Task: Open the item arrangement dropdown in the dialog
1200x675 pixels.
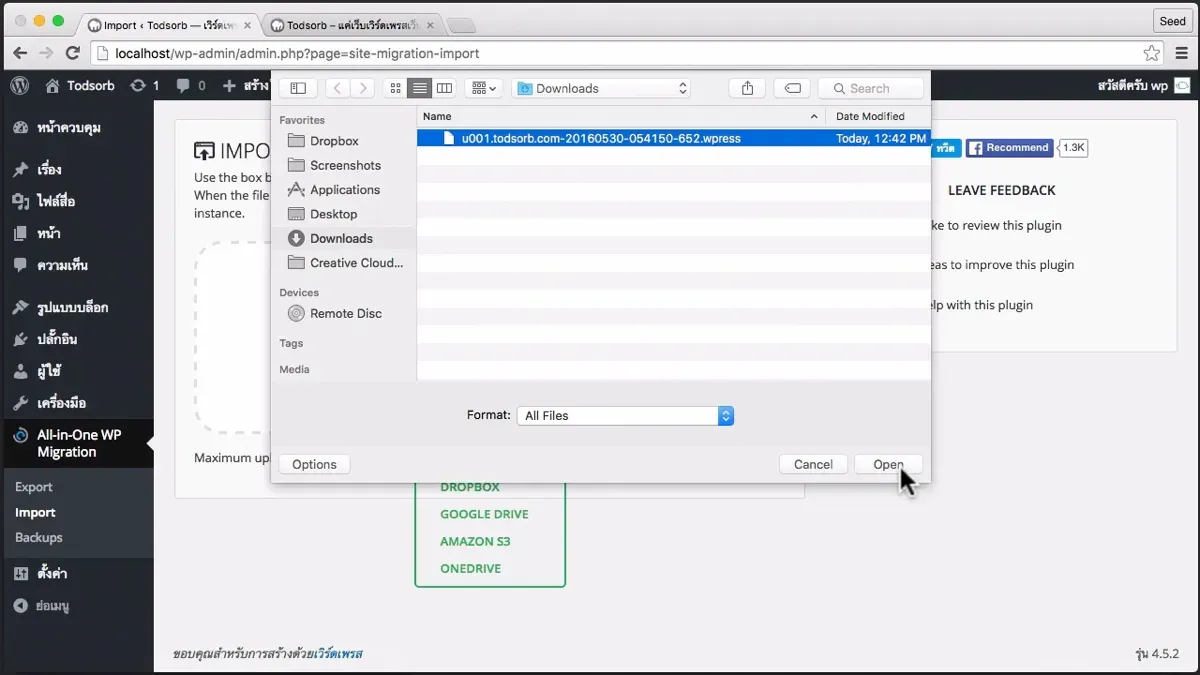Action: point(482,88)
